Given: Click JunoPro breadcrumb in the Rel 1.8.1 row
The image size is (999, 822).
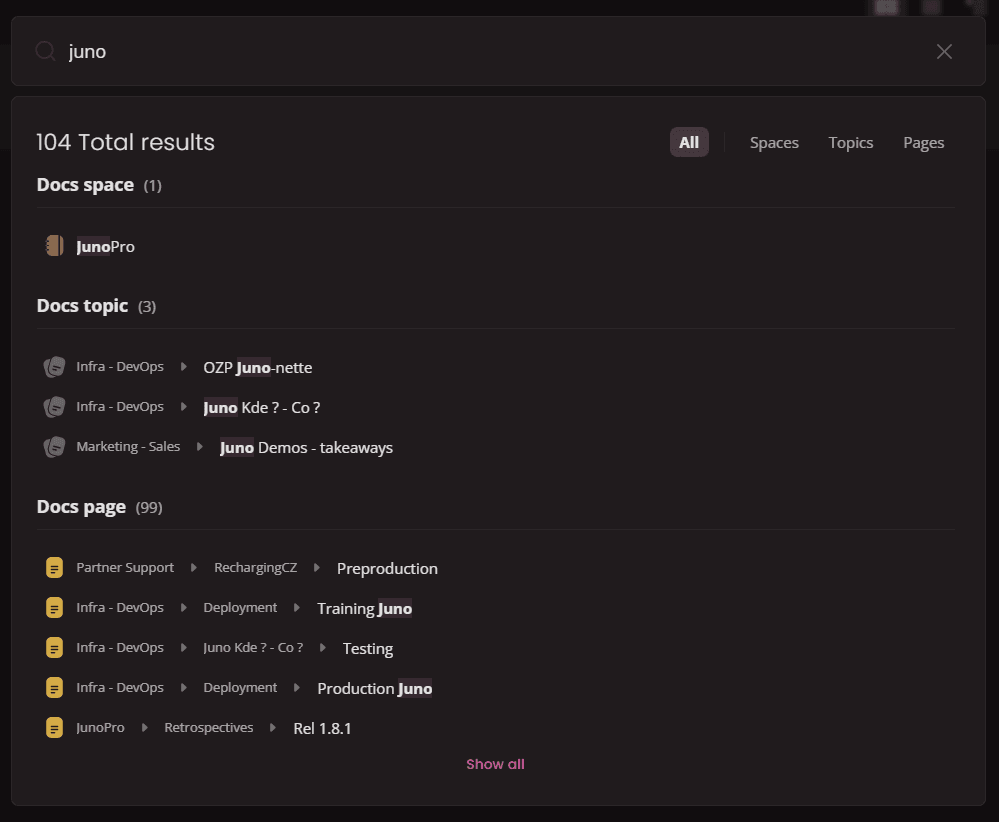Looking at the screenshot, I should click(100, 727).
